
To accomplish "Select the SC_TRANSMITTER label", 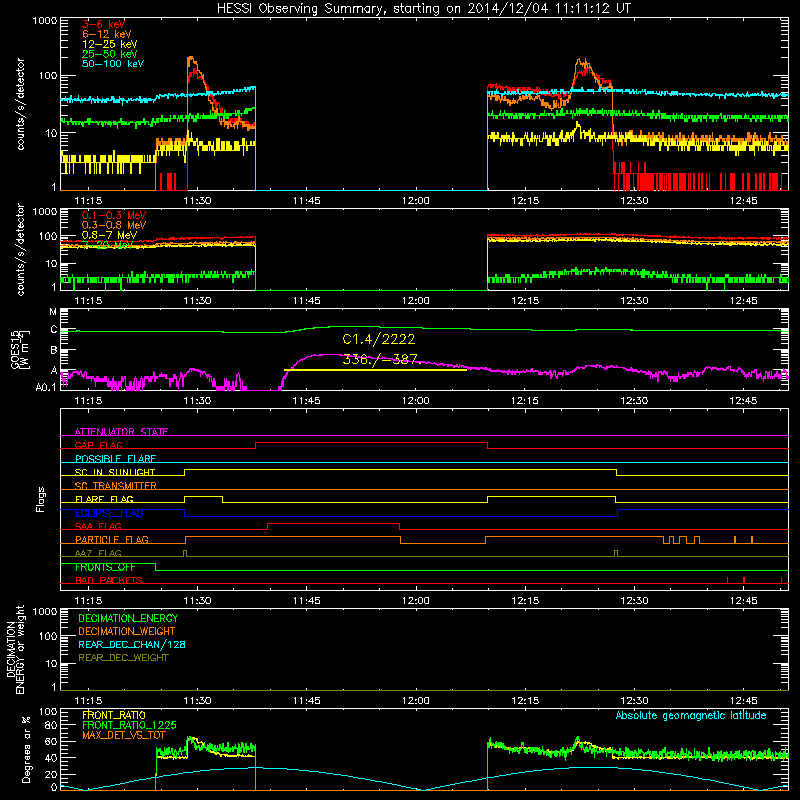I will point(116,485).
